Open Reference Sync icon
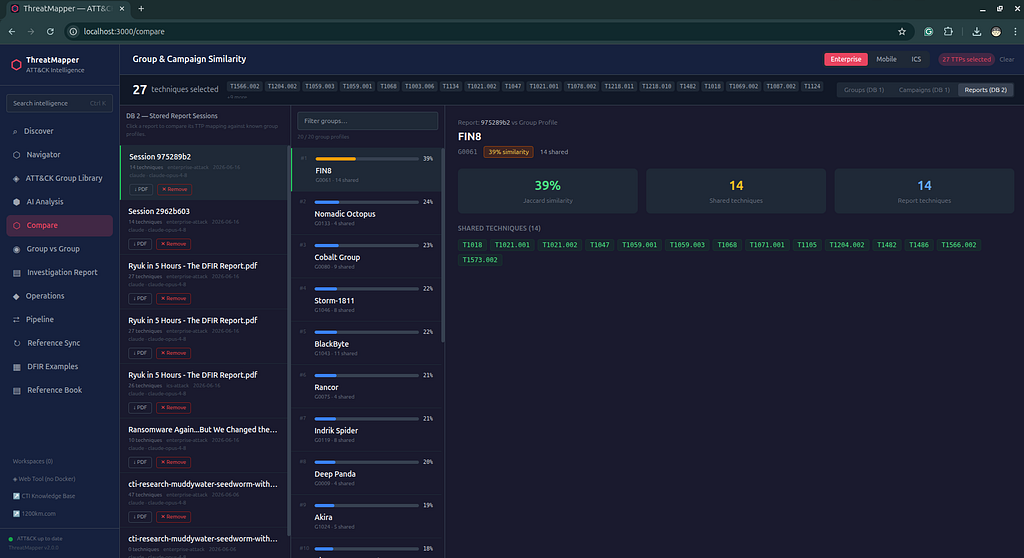The width and height of the screenshot is (1024, 558). [16, 343]
